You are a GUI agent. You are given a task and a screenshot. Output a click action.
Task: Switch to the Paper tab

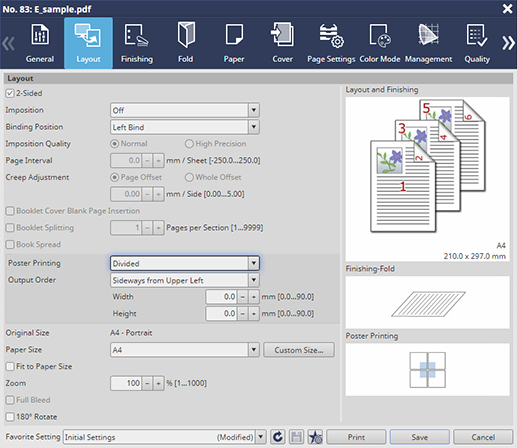point(234,43)
